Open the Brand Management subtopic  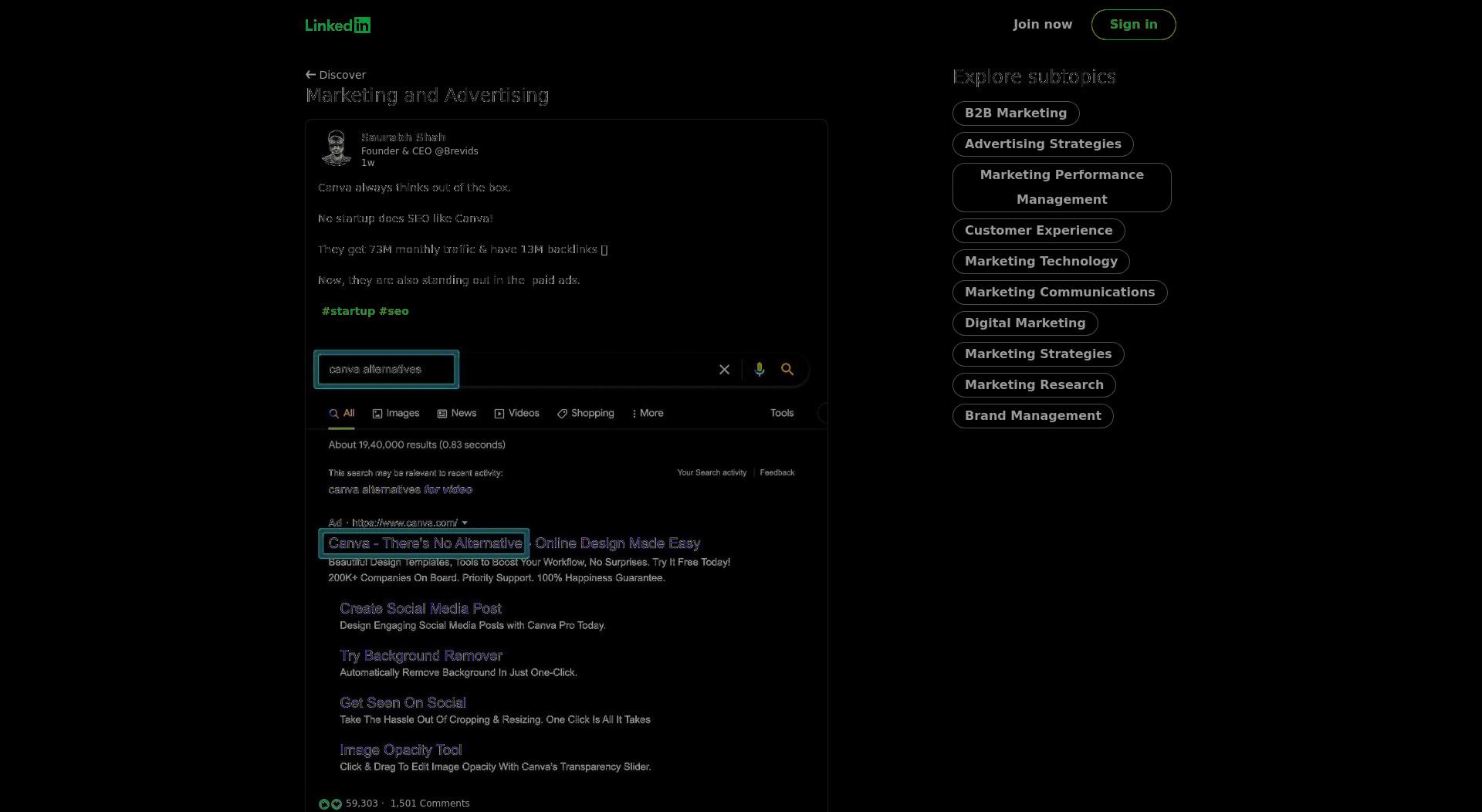[x=1032, y=416]
